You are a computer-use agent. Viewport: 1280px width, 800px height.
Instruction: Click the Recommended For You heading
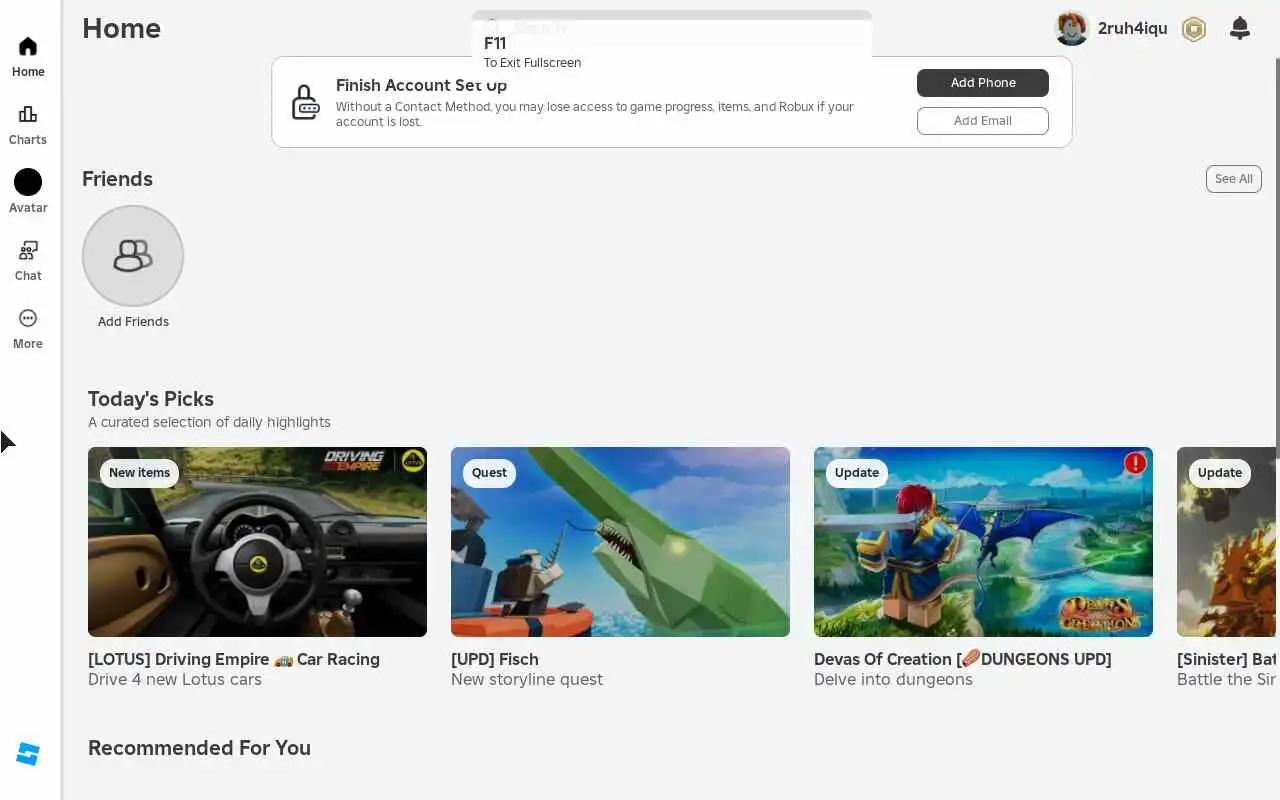click(199, 748)
